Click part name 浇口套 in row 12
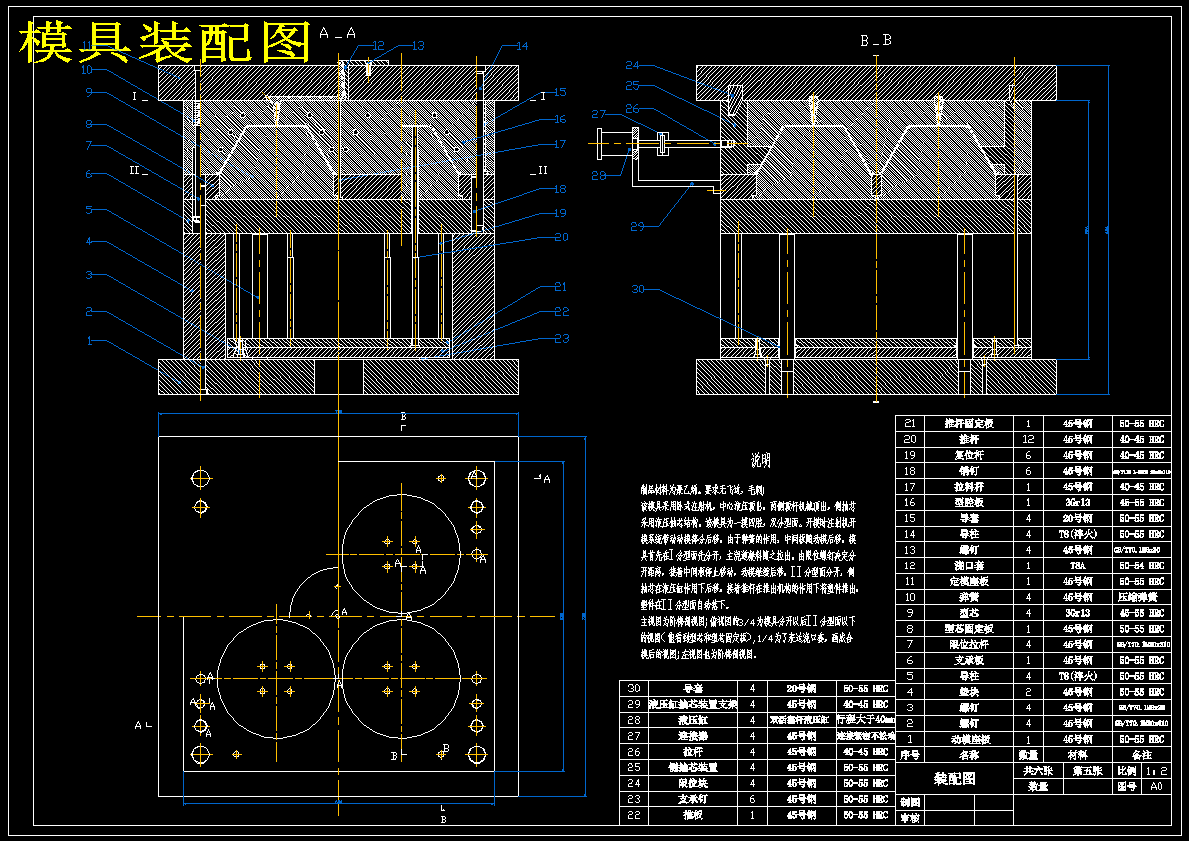 [x=968, y=566]
